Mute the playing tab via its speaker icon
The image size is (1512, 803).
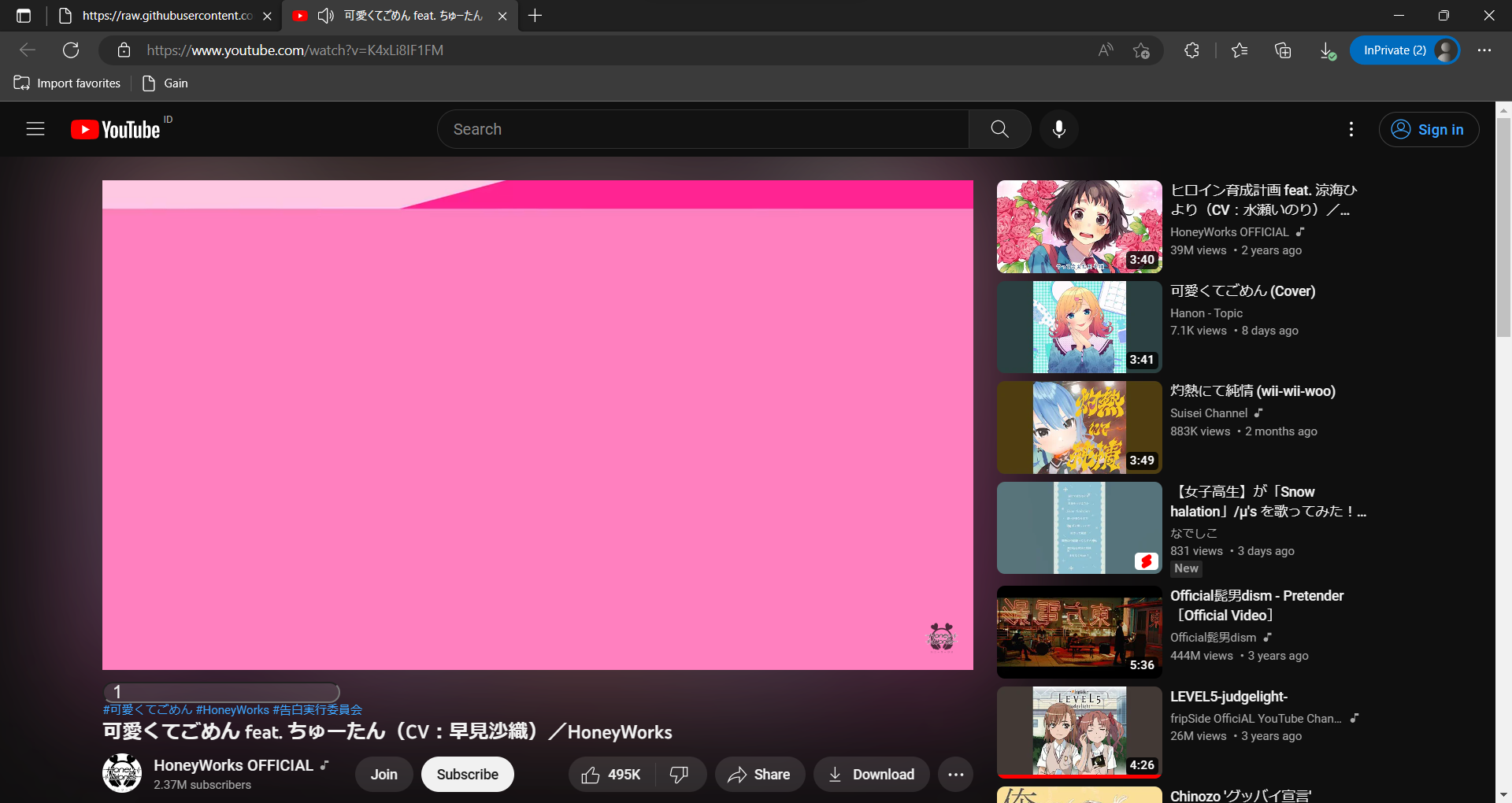(x=325, y=16)
